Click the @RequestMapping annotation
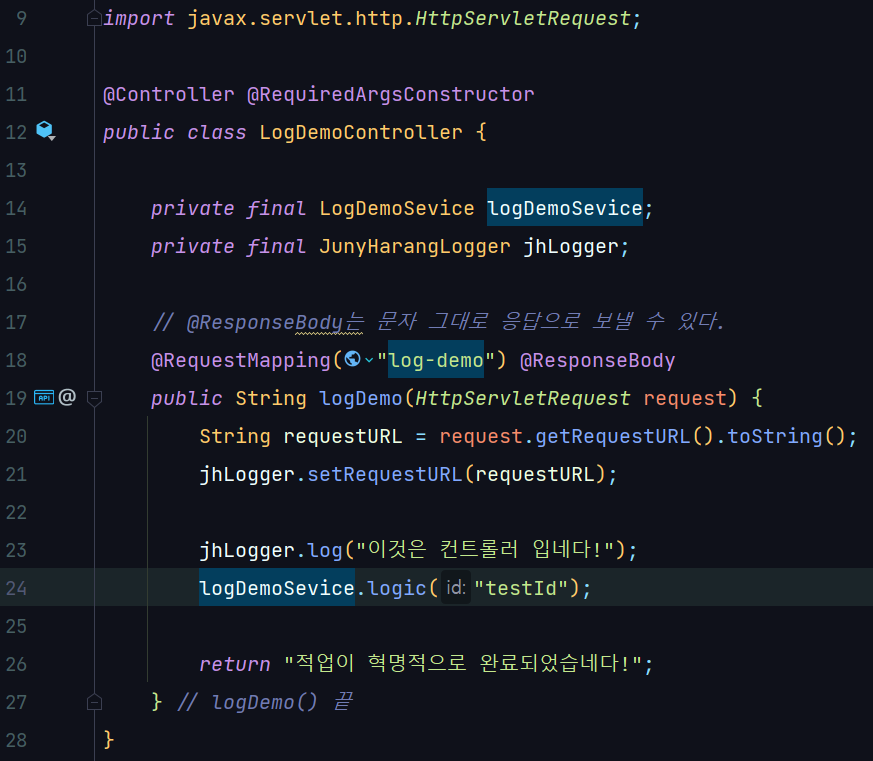Viewport: 873px width, 761px height. pyautogui.click(x=241, y=360)
